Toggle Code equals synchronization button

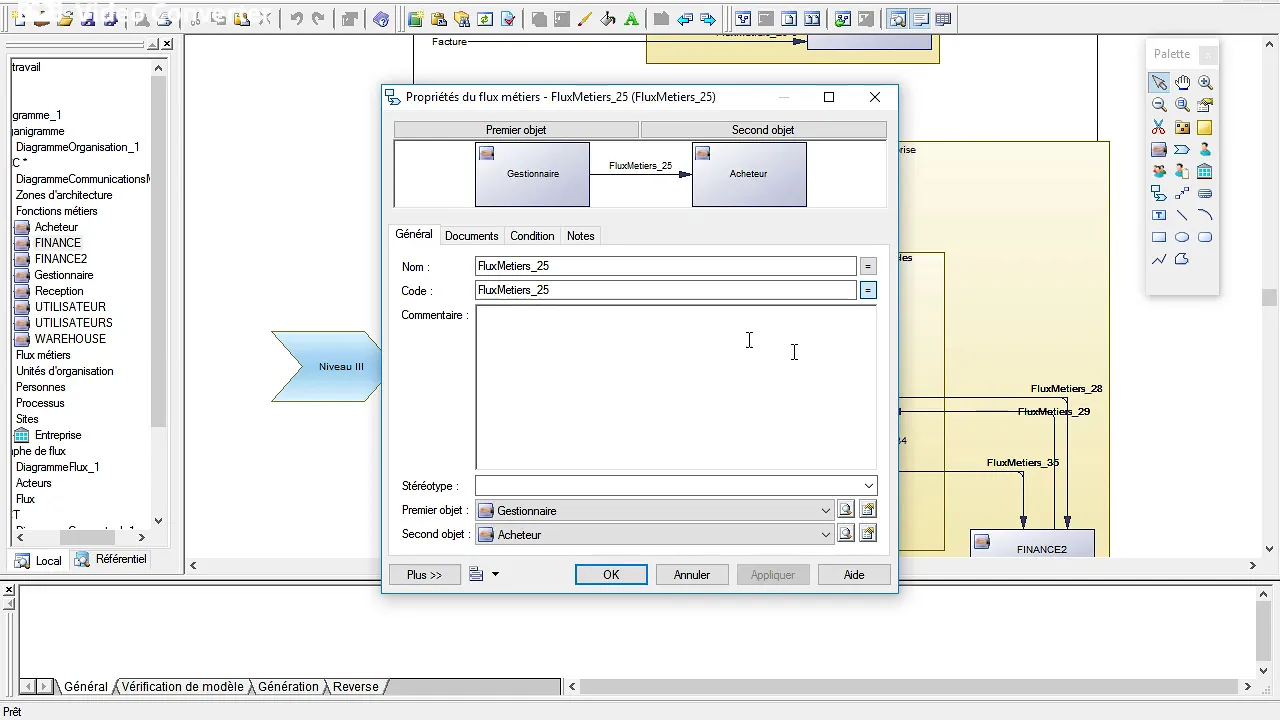868,290
